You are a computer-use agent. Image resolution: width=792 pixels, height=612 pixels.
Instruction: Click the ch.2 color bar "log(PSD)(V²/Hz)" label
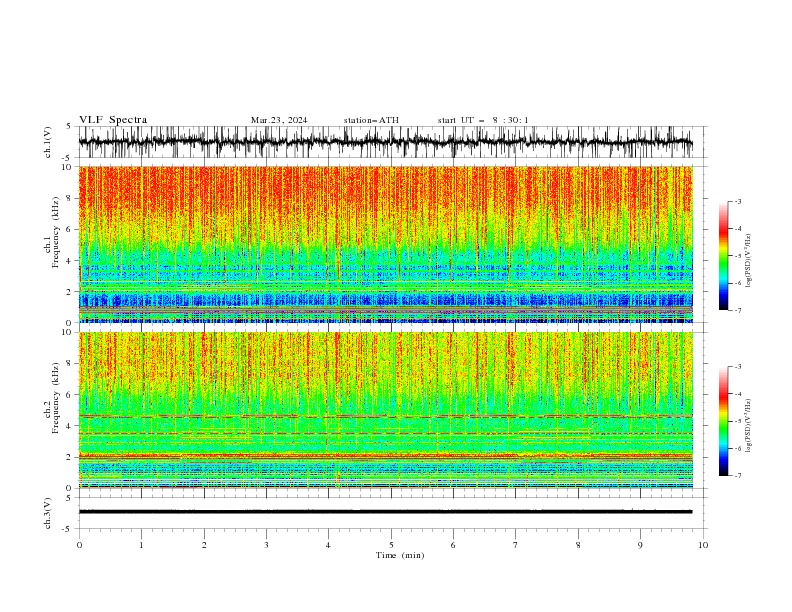point(748,425)
